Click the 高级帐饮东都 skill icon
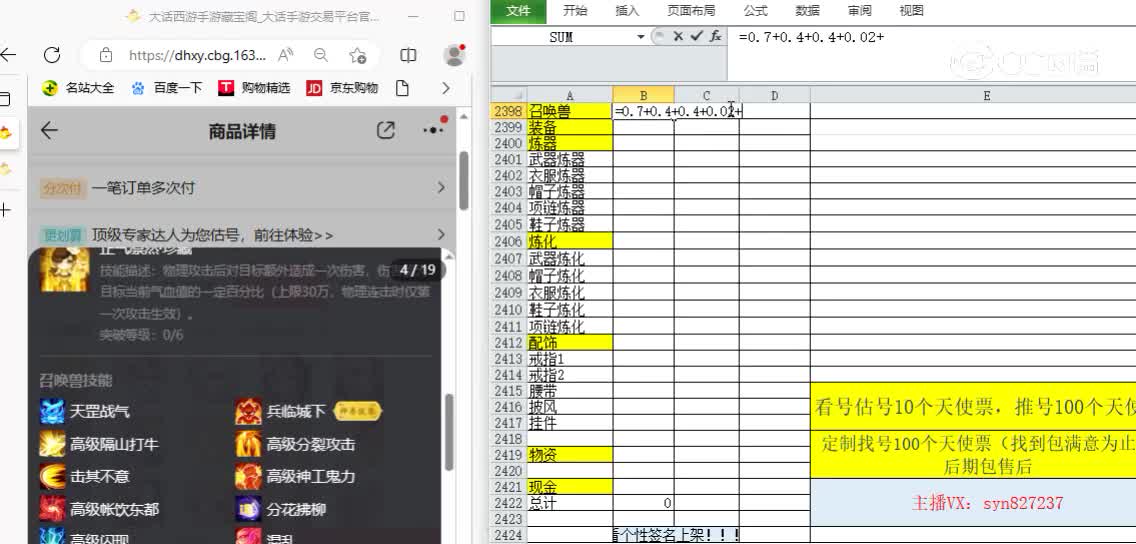 coord(52,509)
